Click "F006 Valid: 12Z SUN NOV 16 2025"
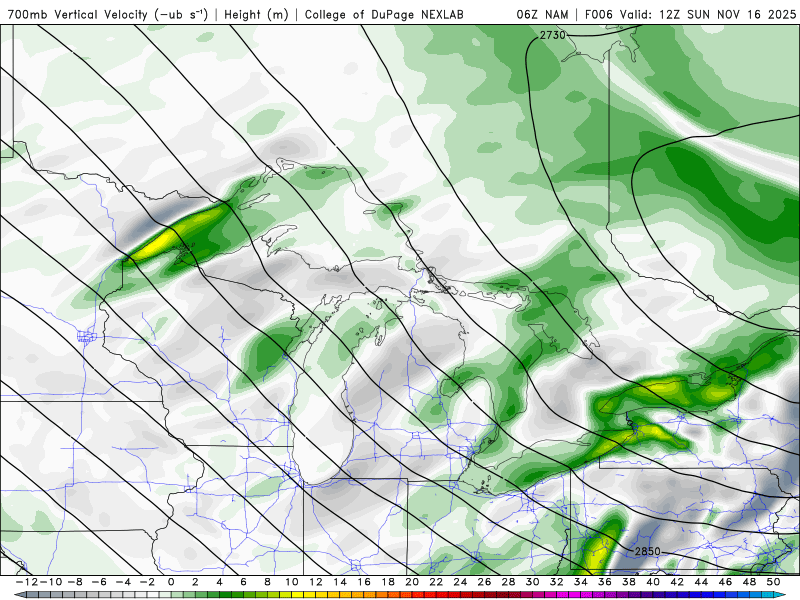 (x=690, y=14)
